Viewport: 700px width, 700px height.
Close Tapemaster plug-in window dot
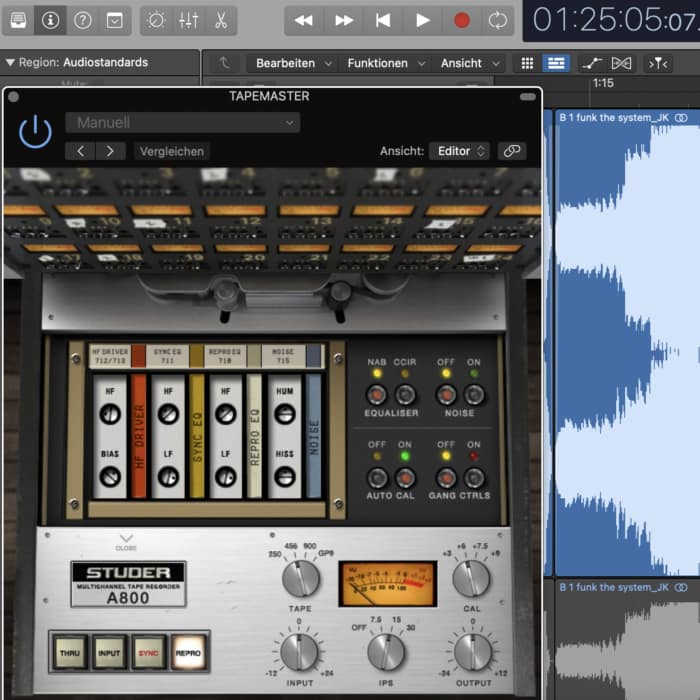(x=13, y=96)
